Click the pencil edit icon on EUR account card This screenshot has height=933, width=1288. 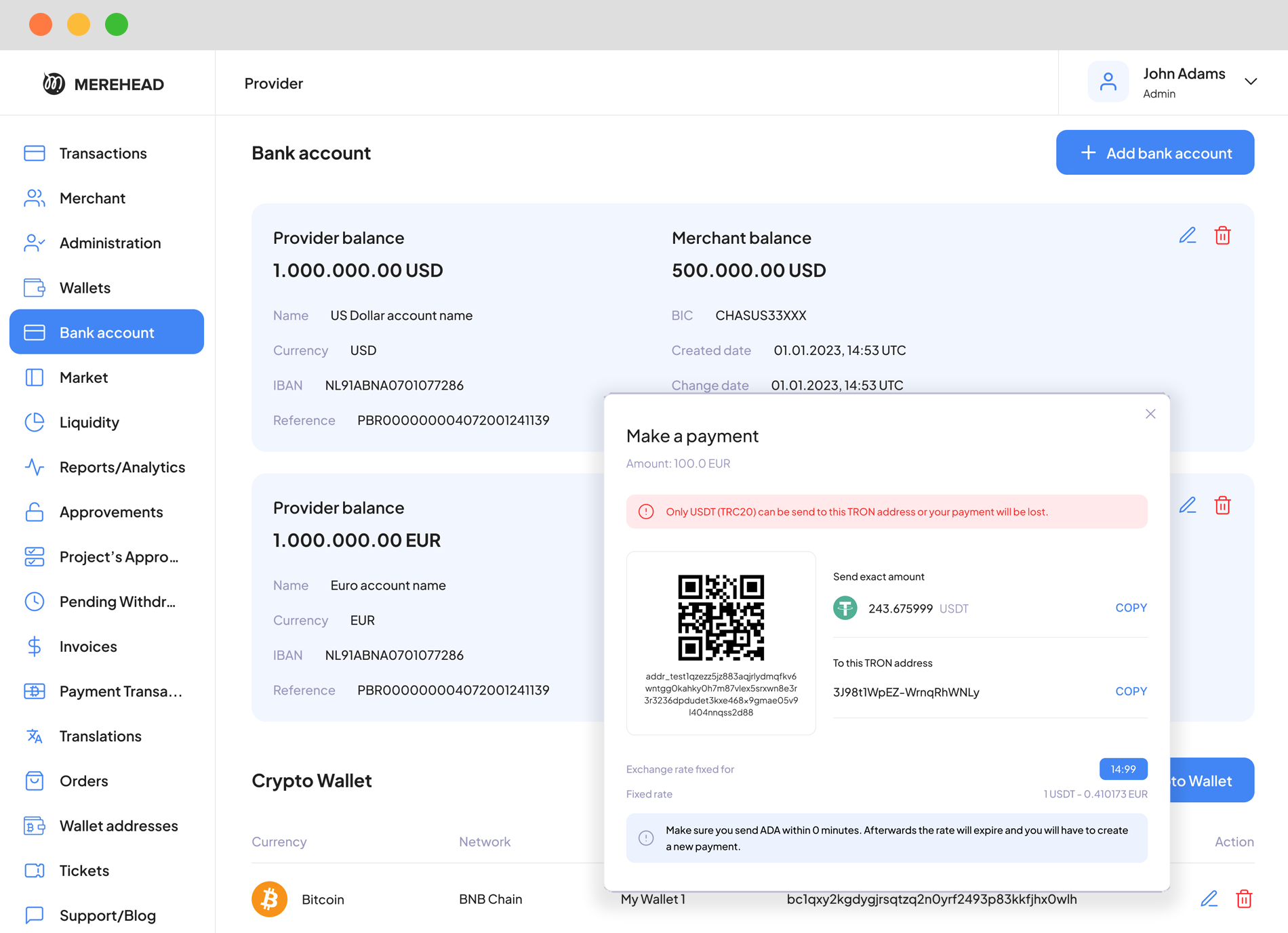(1187, 505)
